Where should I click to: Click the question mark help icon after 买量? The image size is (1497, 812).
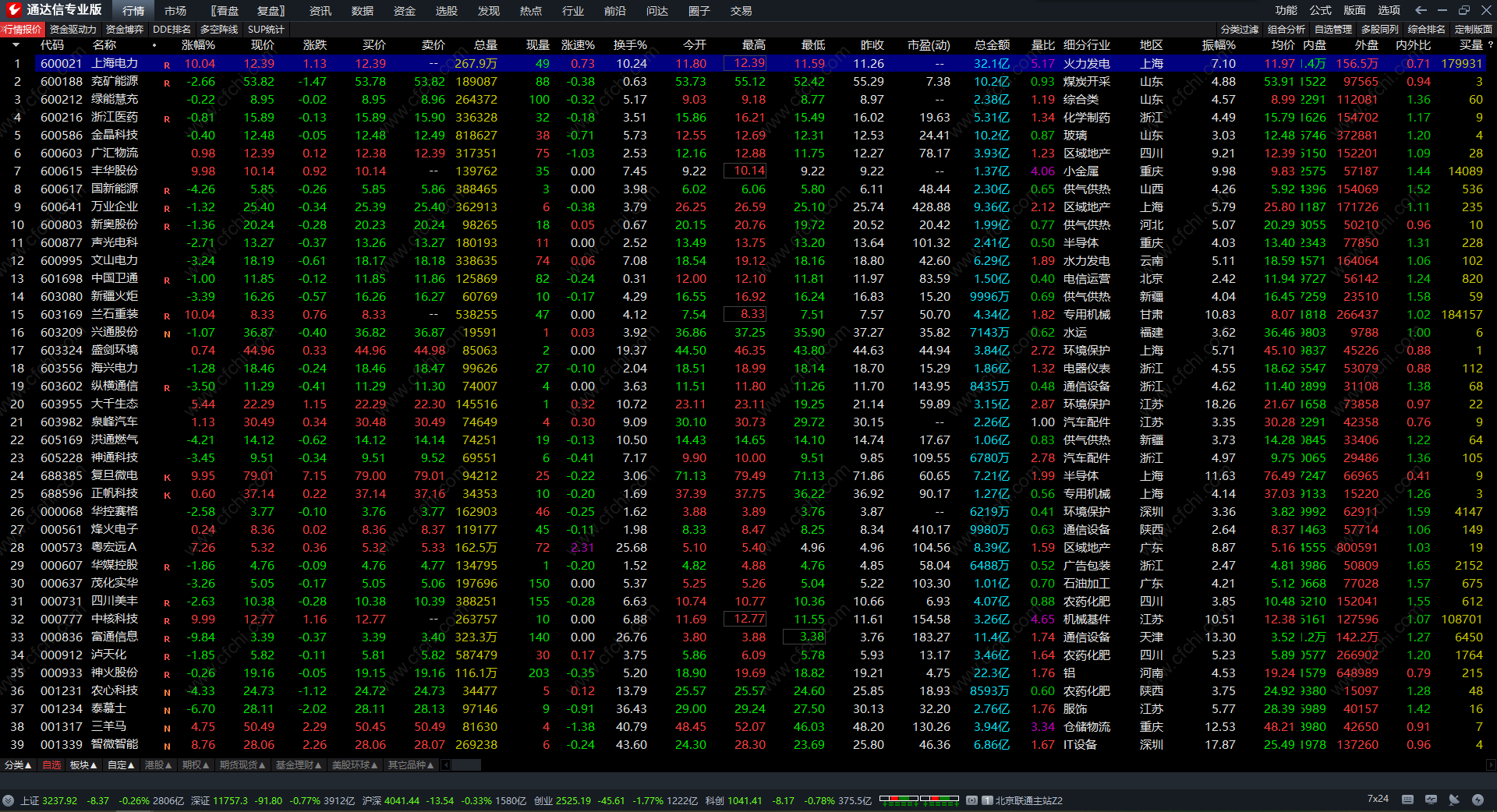tap(1491, 45)
